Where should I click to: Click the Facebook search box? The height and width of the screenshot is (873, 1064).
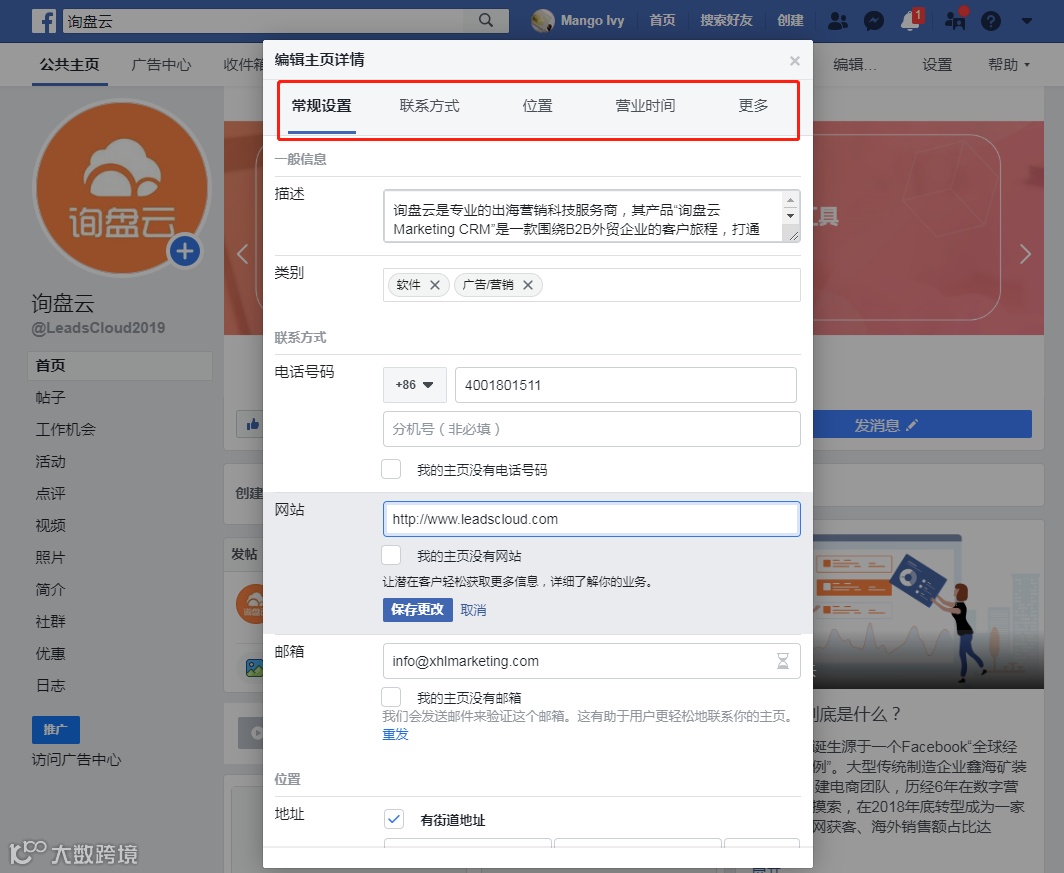(x=265, y=21)
